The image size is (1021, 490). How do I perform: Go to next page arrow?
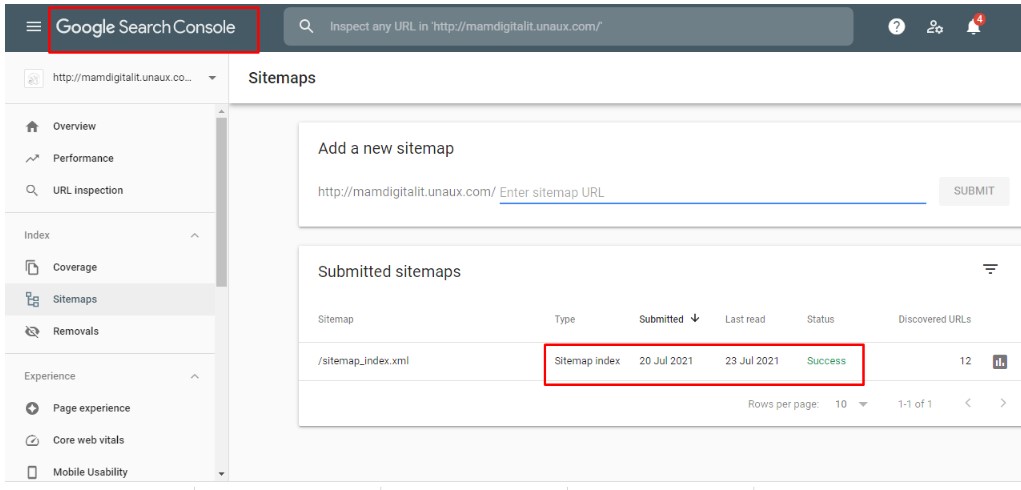[x=1002, y=404]
